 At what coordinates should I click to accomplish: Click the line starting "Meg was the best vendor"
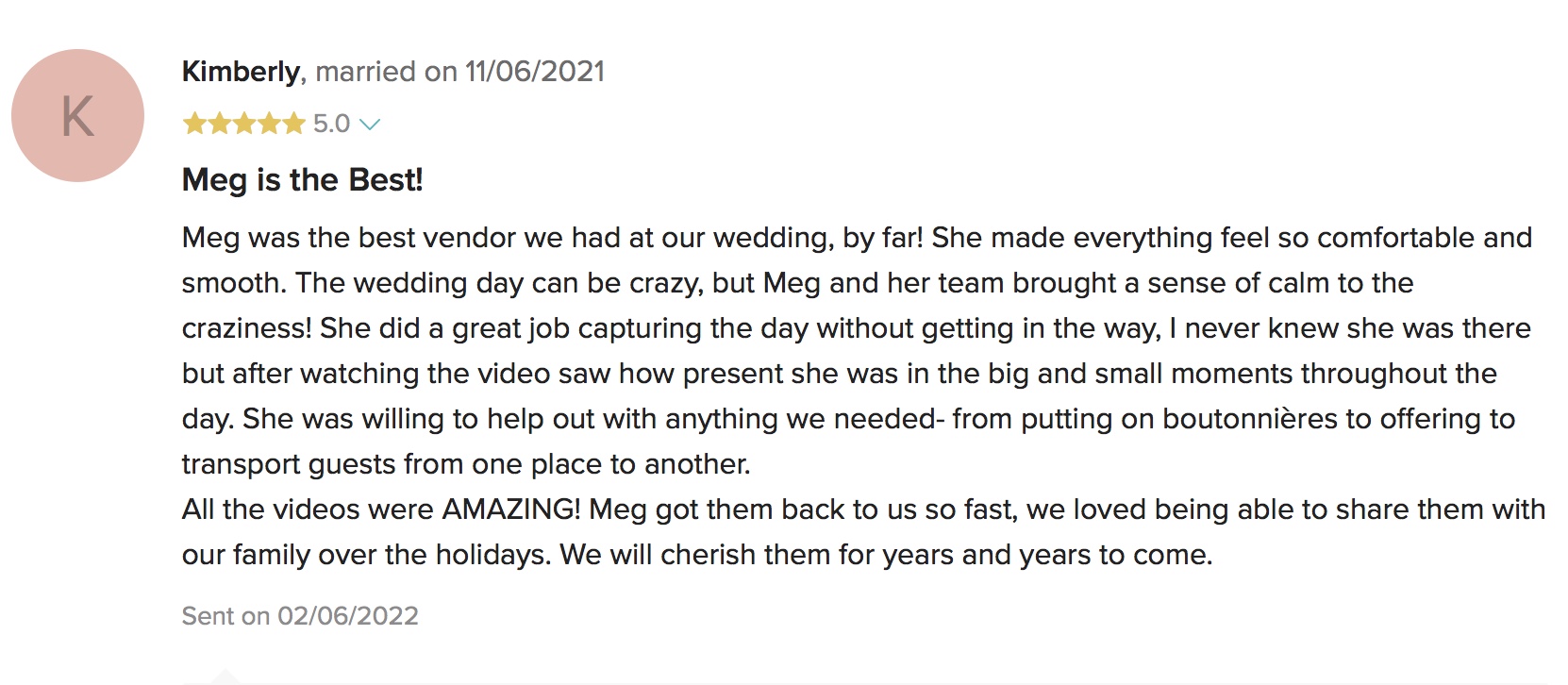click(x=857, y=238)
